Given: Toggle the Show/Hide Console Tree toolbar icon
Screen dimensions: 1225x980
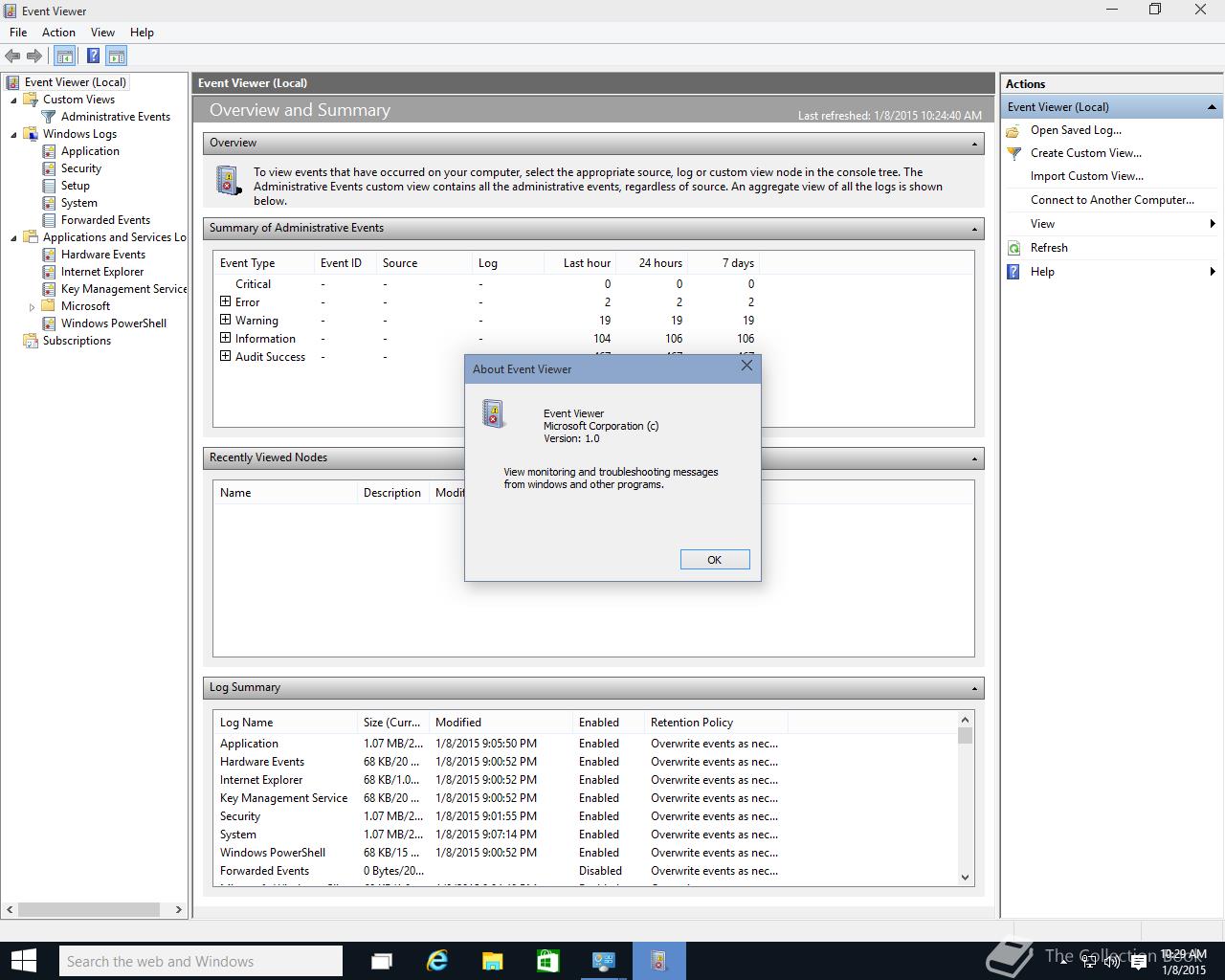Looking at the screenshot, I should pyautogui.click(x=65, y=56).
